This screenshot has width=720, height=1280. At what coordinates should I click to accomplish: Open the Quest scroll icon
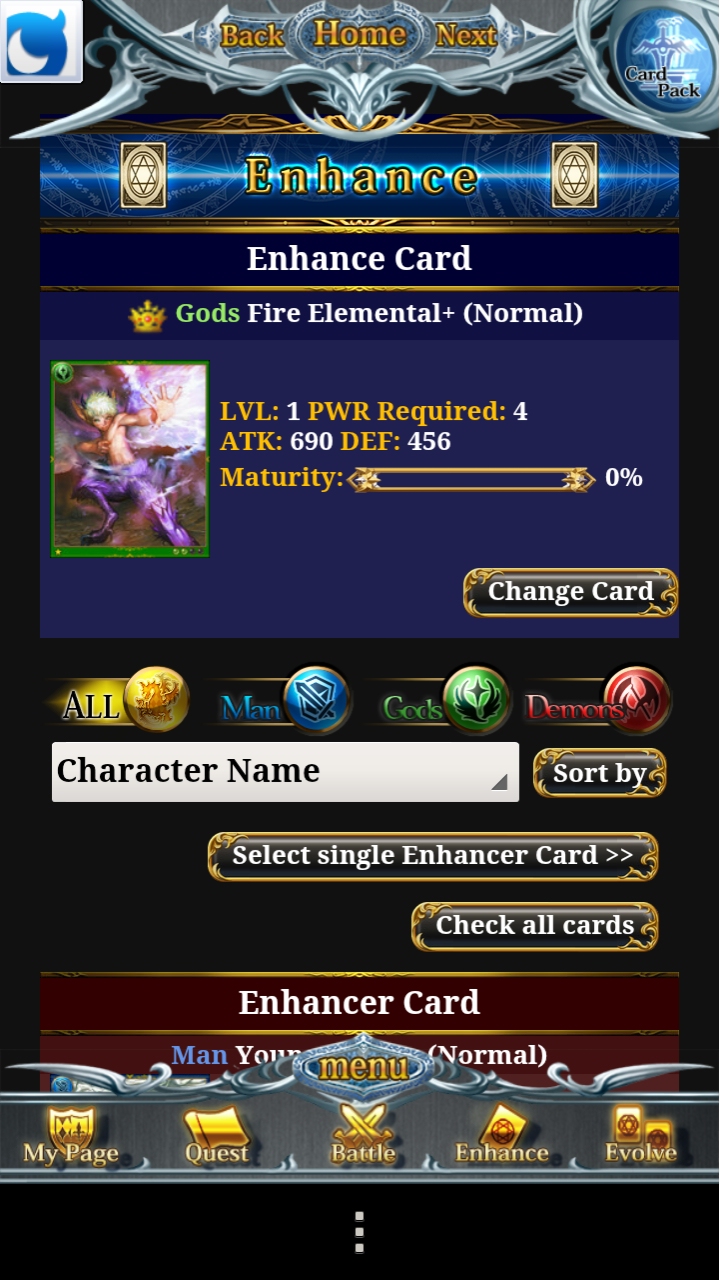tap(216, 1136)
